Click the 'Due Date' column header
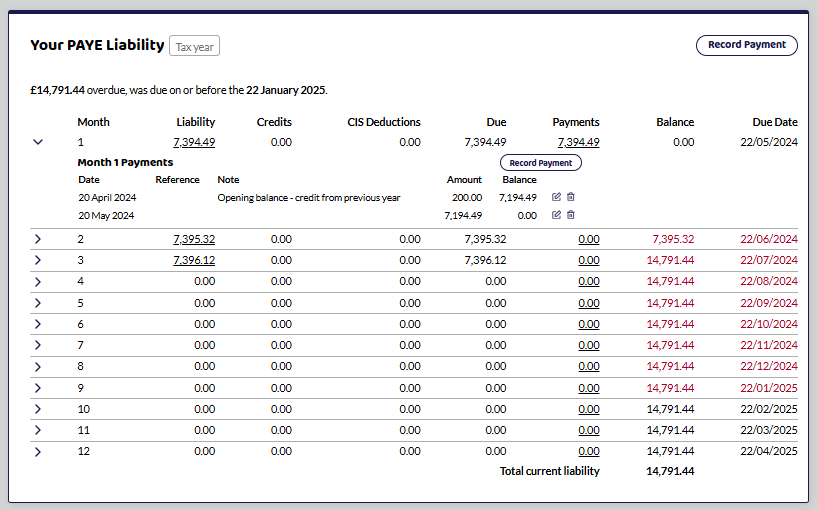Image resolution: width=818 pixels, height=510 pixels. [x=775, y=122]
